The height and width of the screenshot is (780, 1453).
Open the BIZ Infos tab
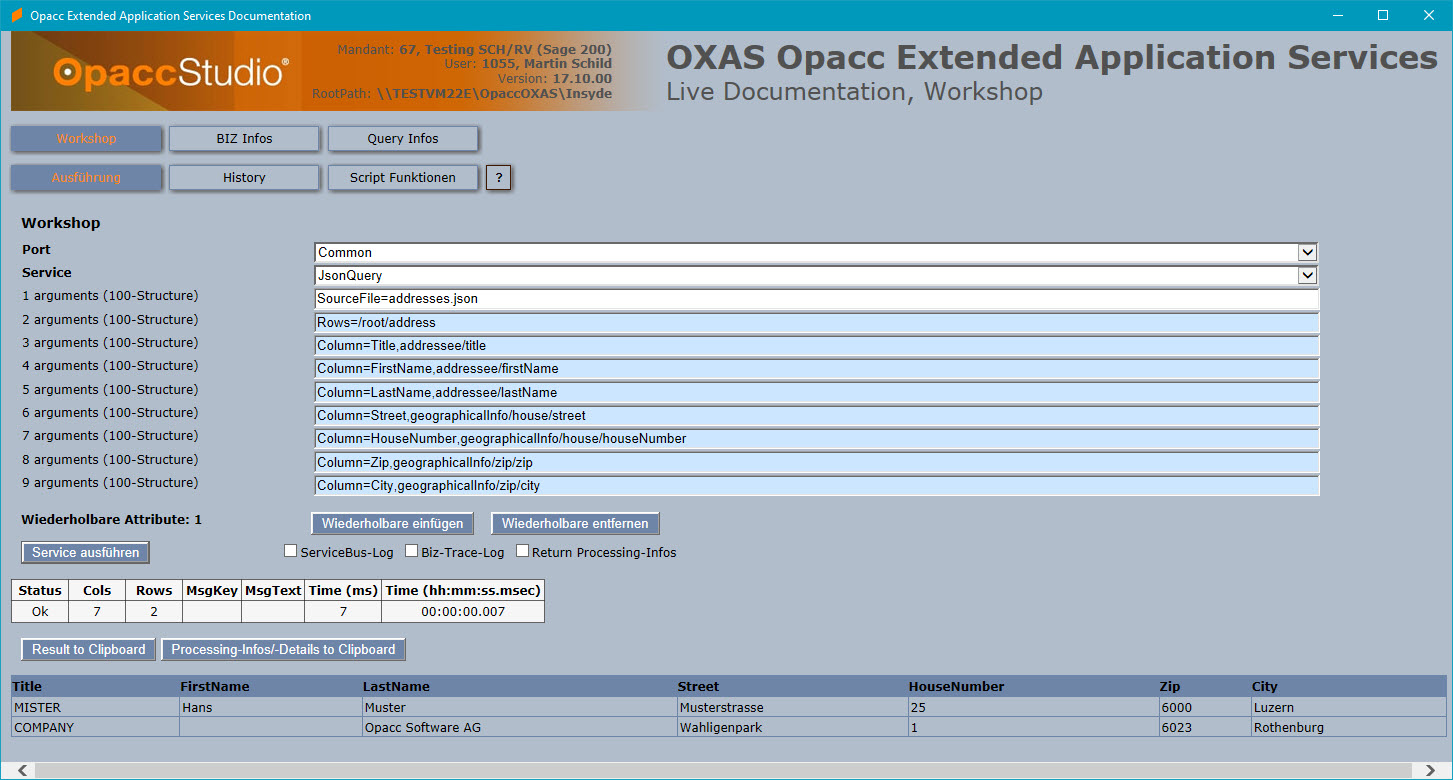(244, 138)
